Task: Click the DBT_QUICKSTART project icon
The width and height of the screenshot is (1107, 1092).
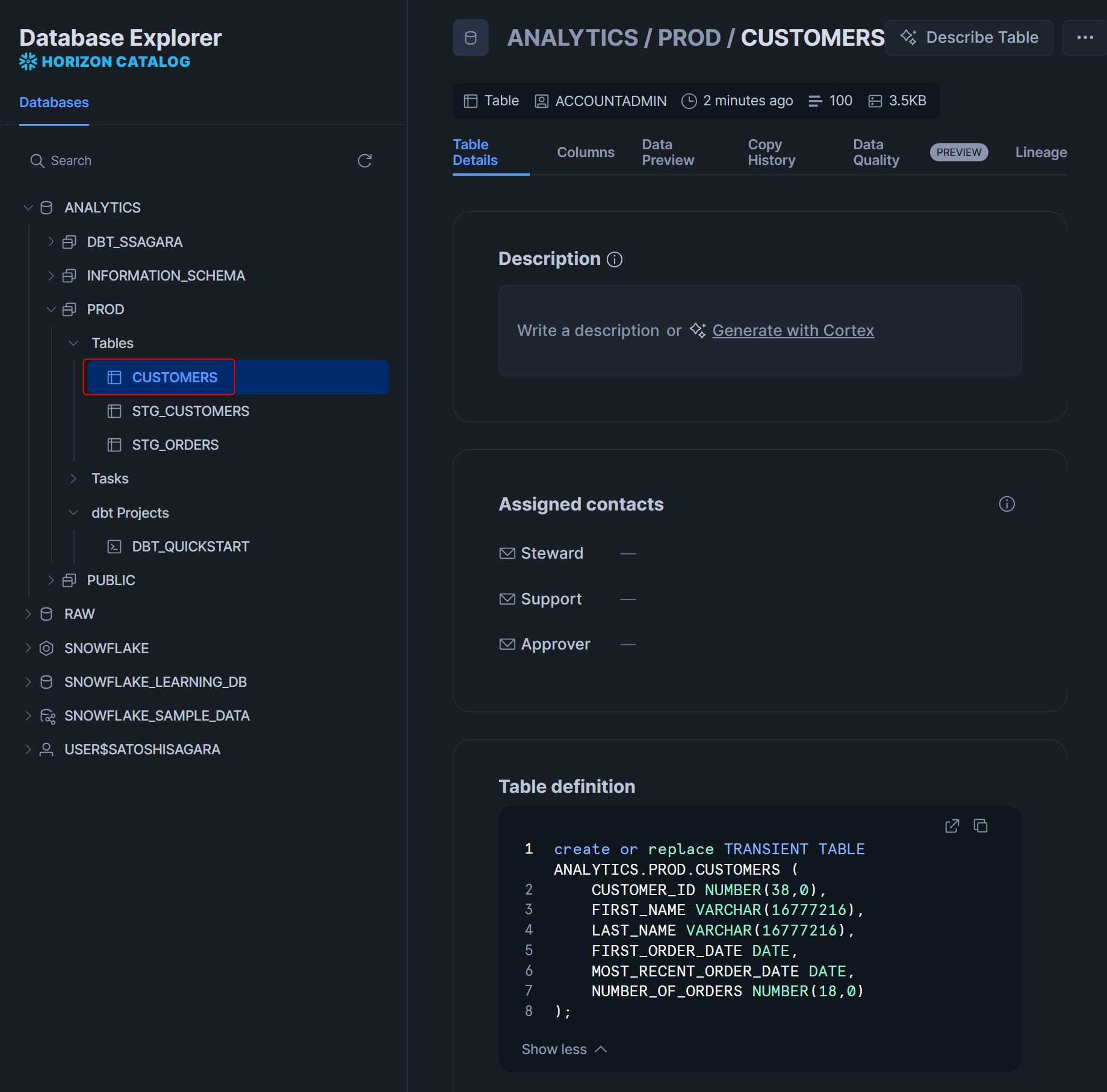Action: (x=114, y=547)
